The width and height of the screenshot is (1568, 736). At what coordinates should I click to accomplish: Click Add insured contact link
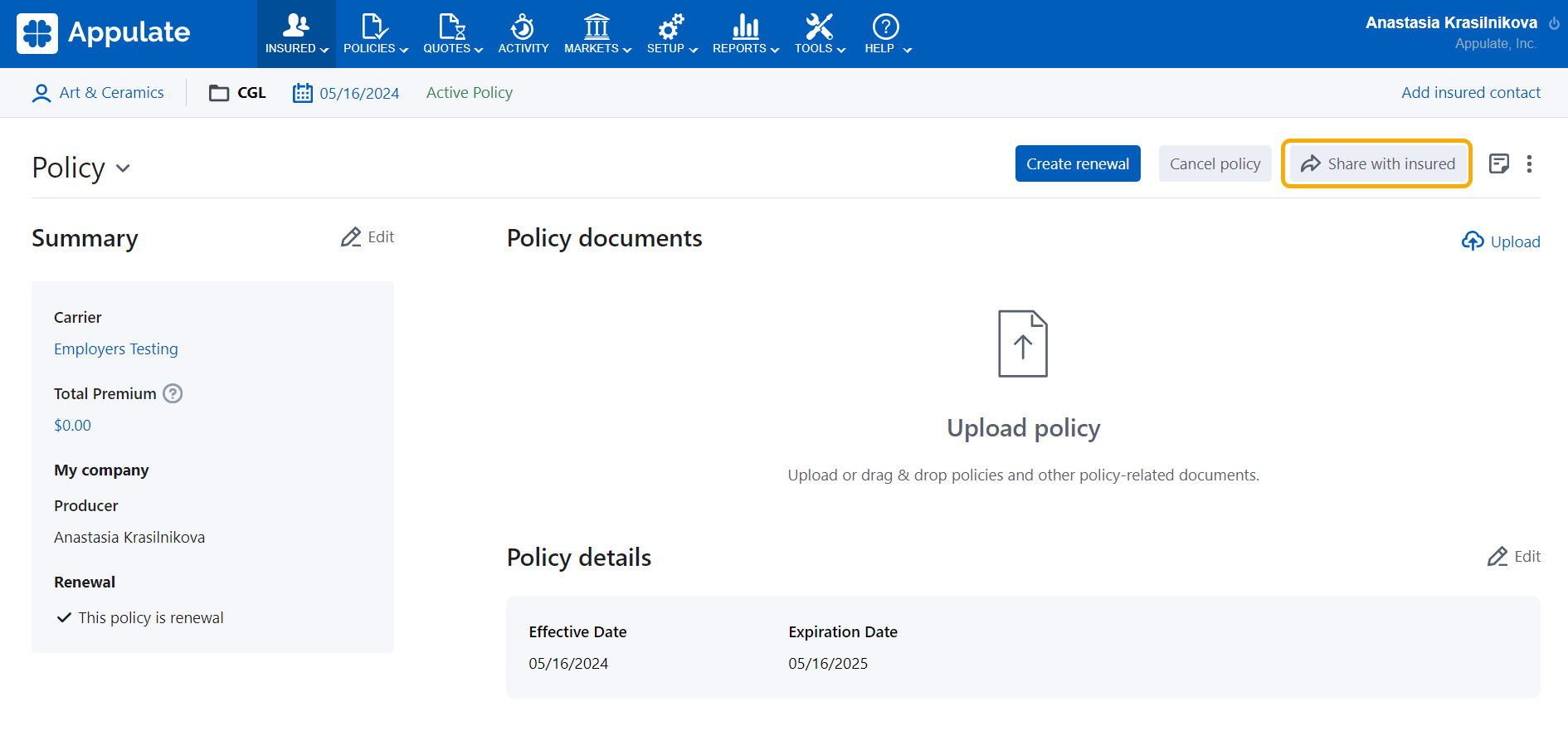point(1470,93)
